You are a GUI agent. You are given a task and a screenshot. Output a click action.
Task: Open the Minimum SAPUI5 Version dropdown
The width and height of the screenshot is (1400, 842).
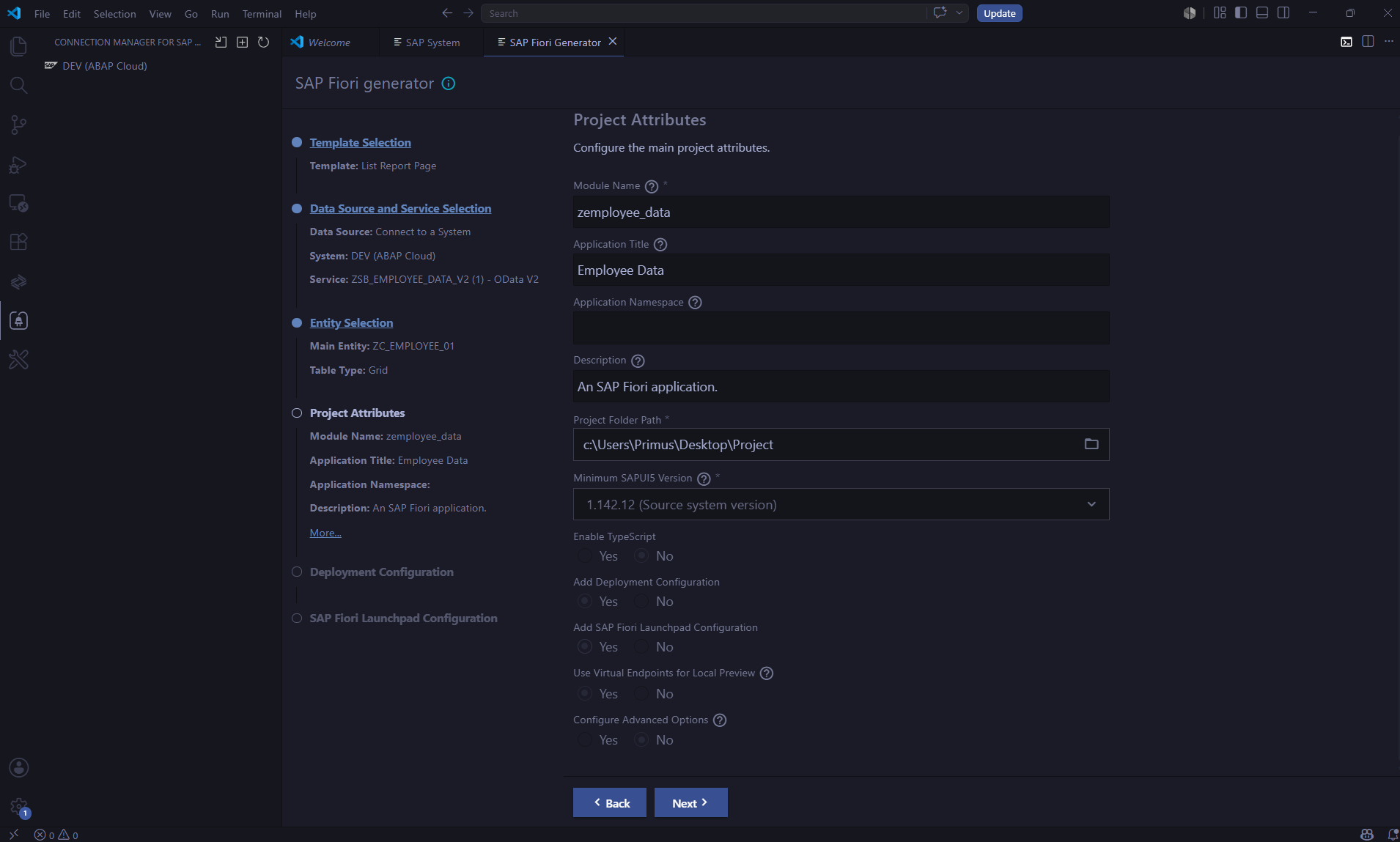coord(841,504)
